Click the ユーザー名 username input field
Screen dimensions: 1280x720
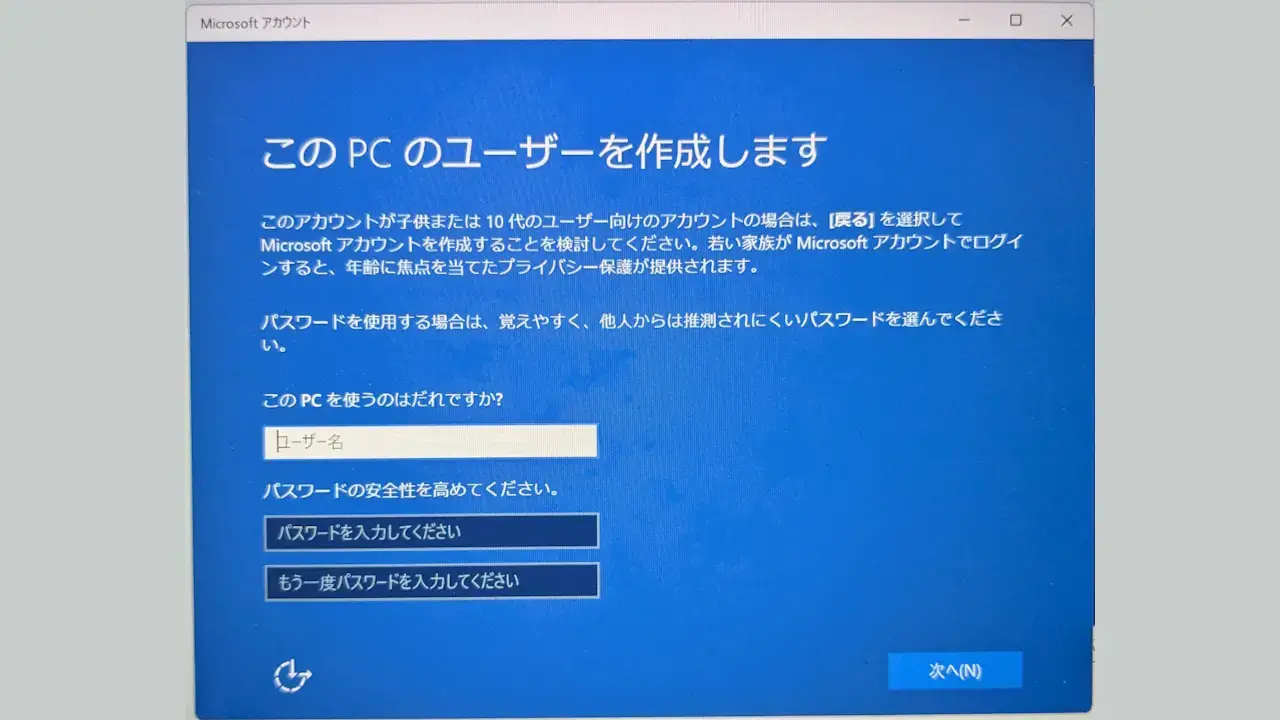431,441
